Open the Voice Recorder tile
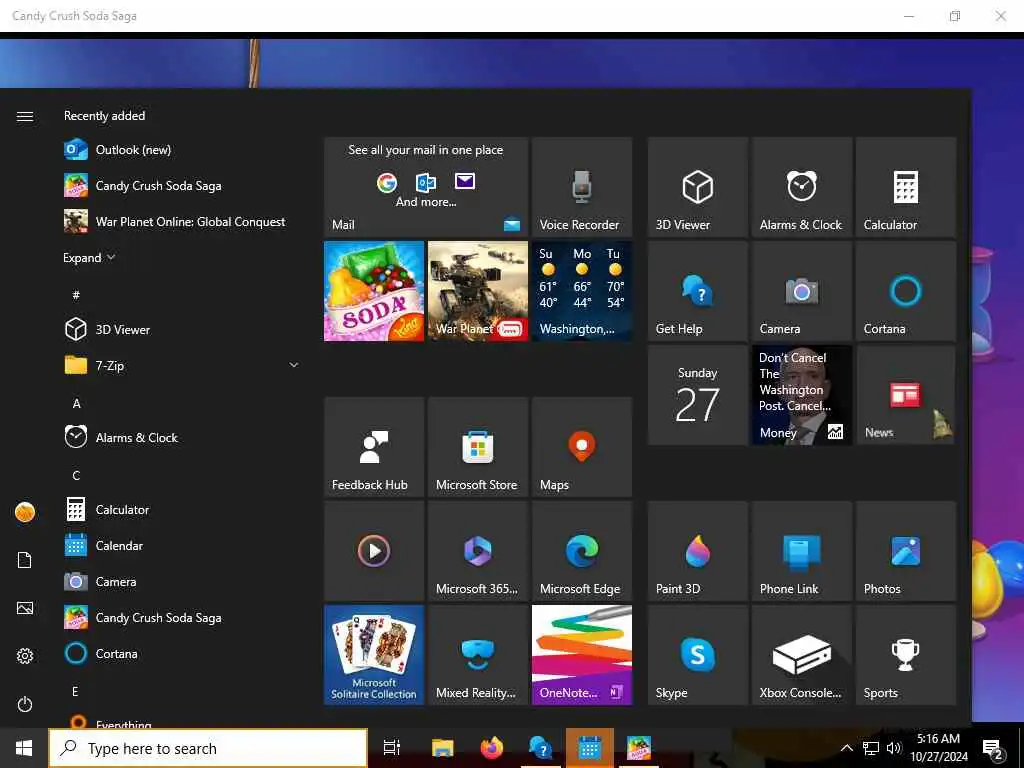The image size is (1024, 768). click(x=582, y=187)
